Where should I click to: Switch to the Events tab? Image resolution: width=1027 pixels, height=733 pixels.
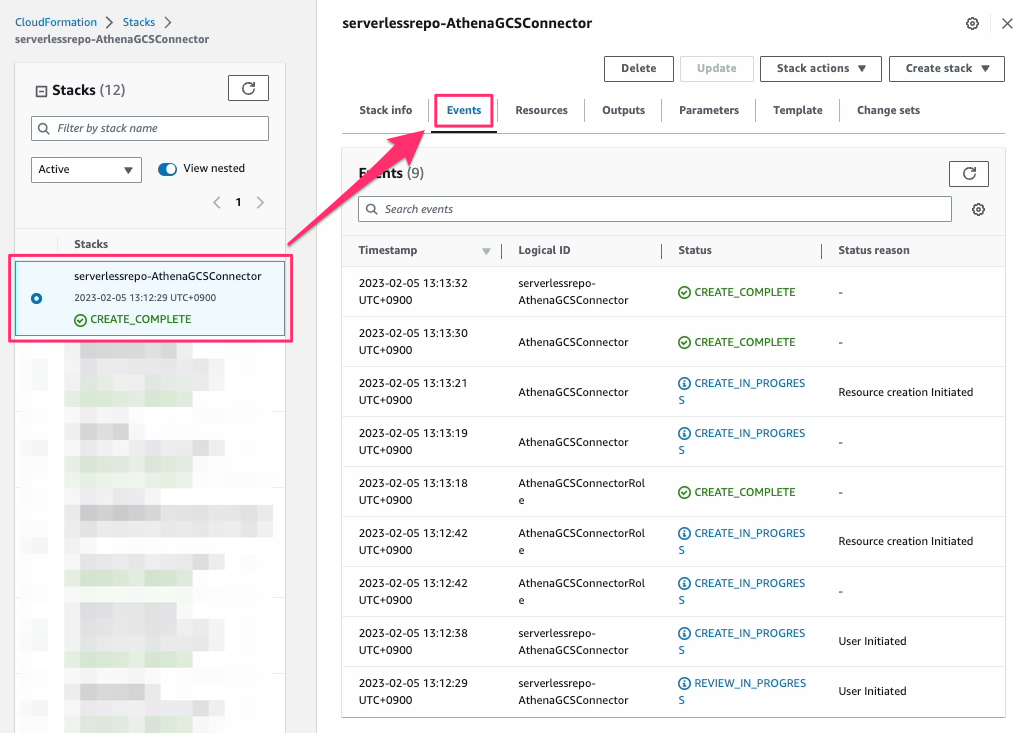(464, 110)
